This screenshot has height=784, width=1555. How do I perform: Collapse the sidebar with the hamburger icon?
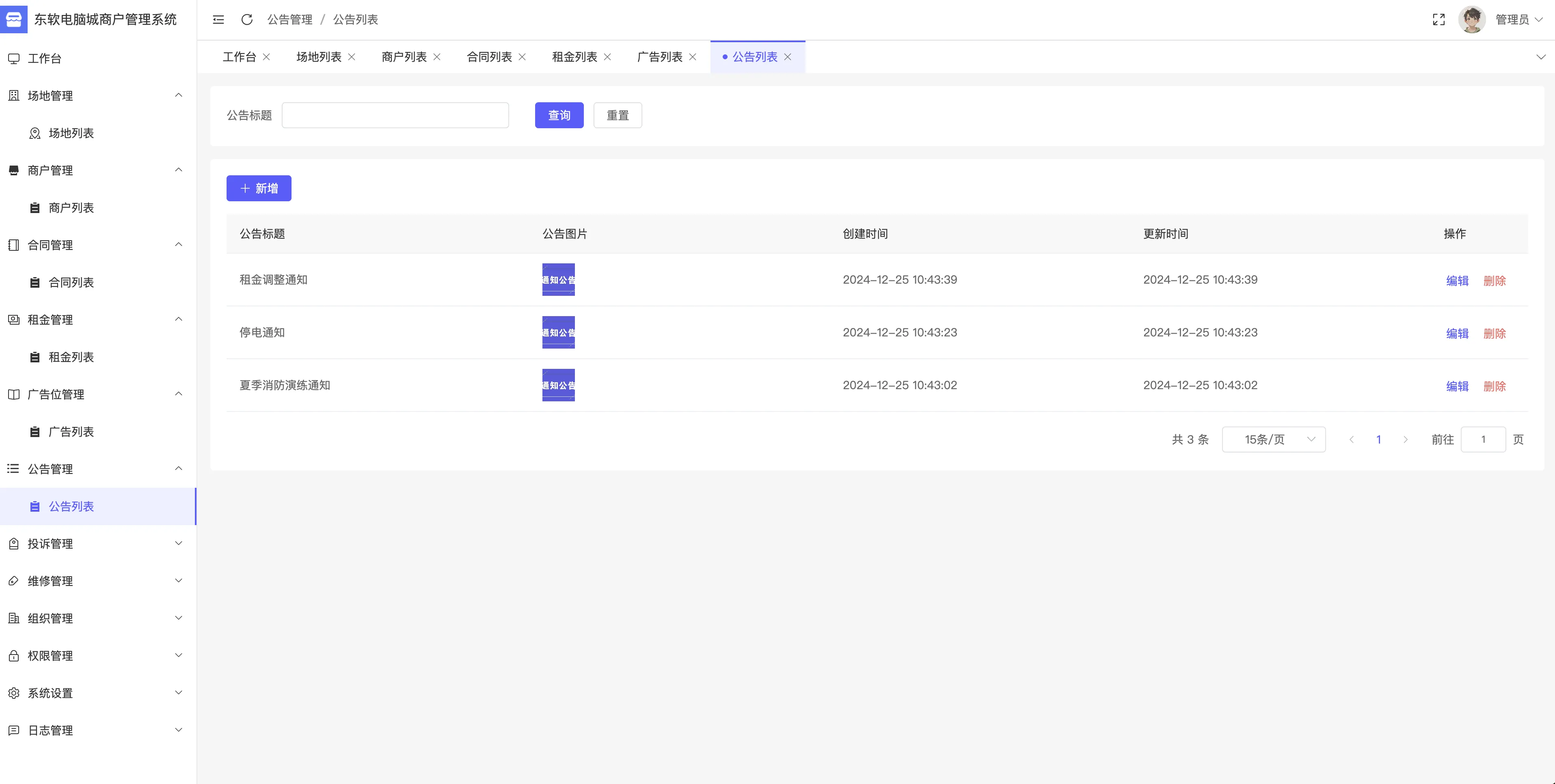[x=218, y=19]
